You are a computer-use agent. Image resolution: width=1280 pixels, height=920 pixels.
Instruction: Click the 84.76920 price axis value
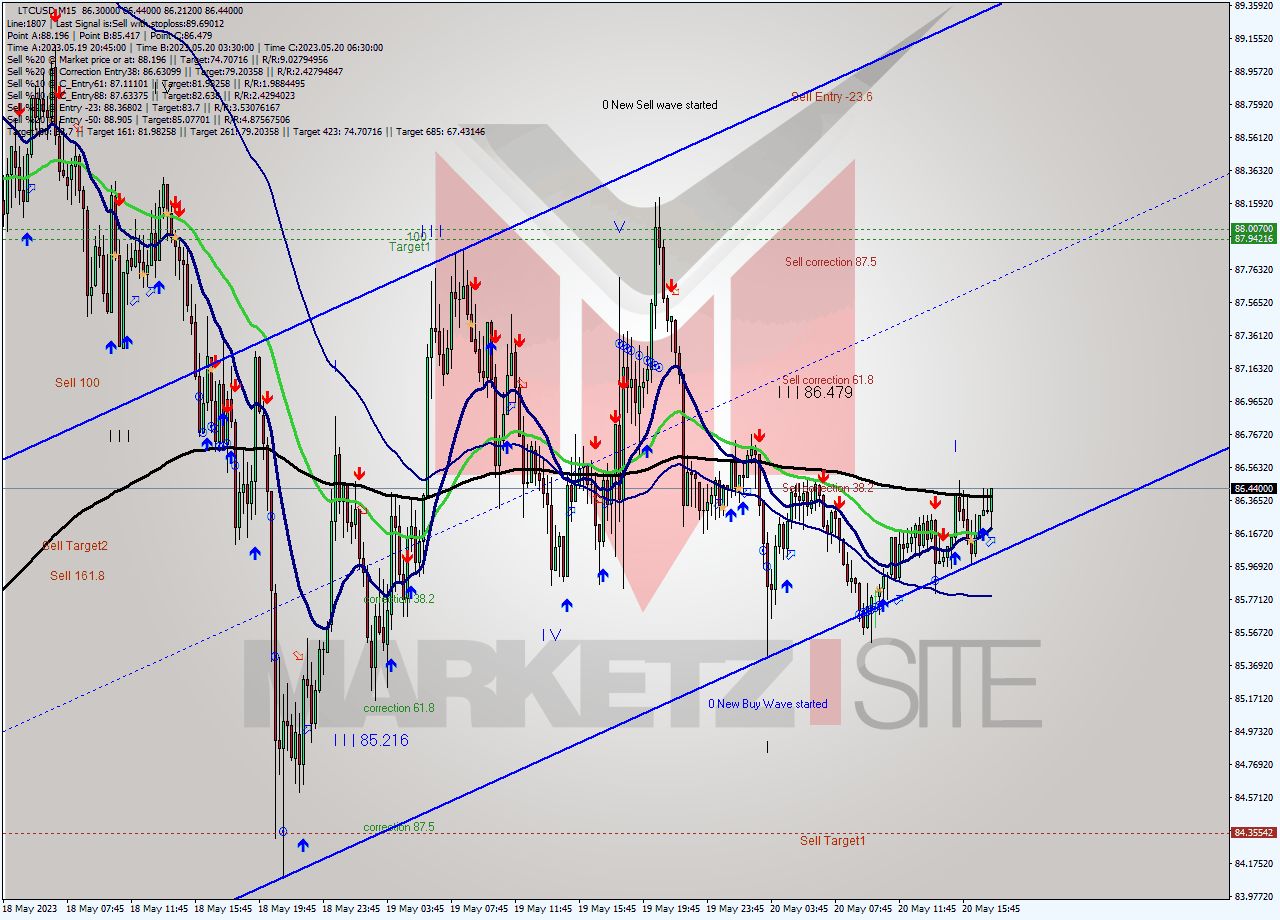point(1254,765)
